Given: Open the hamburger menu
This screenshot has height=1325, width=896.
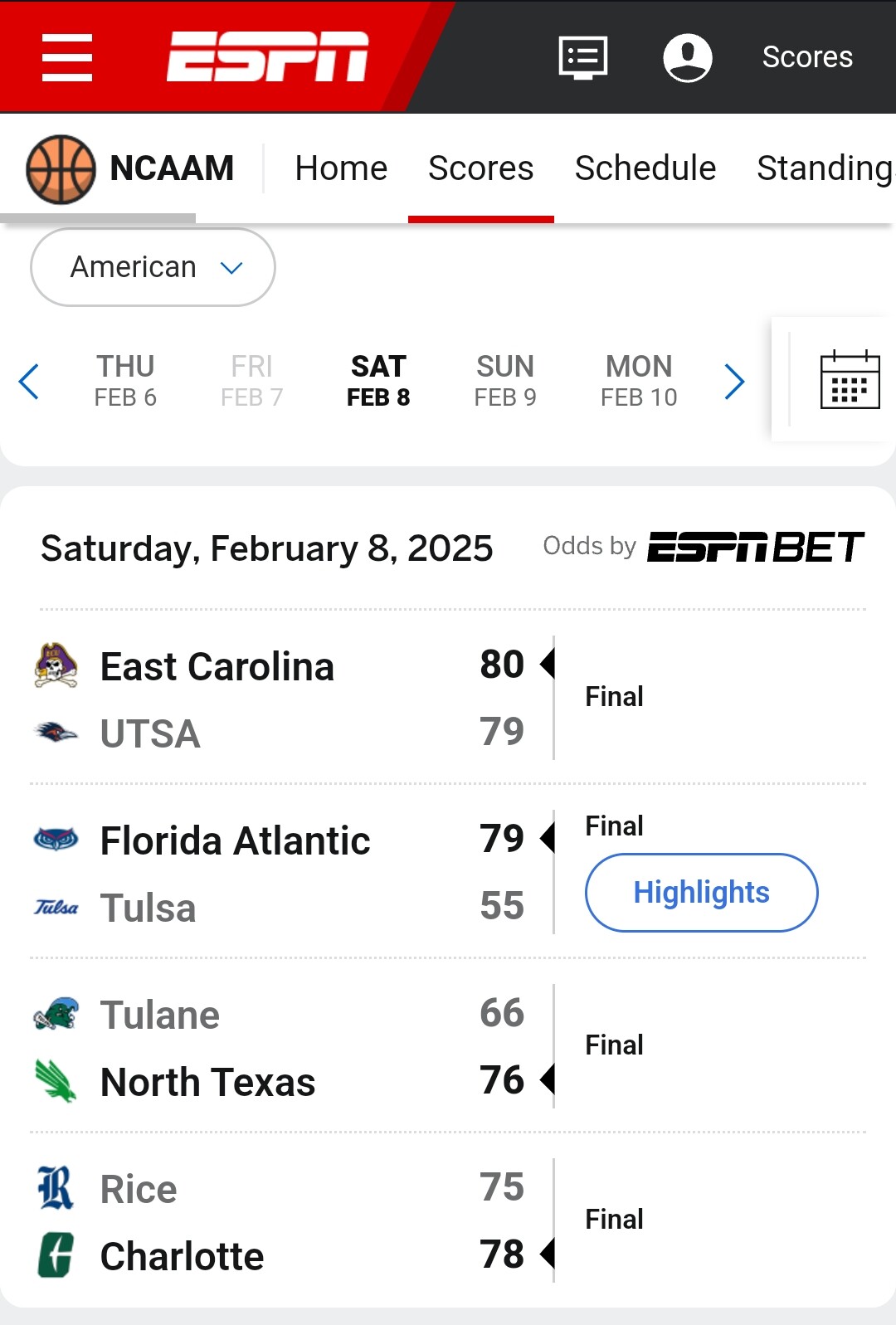Looking at the screenshot, I should (67, 57).
